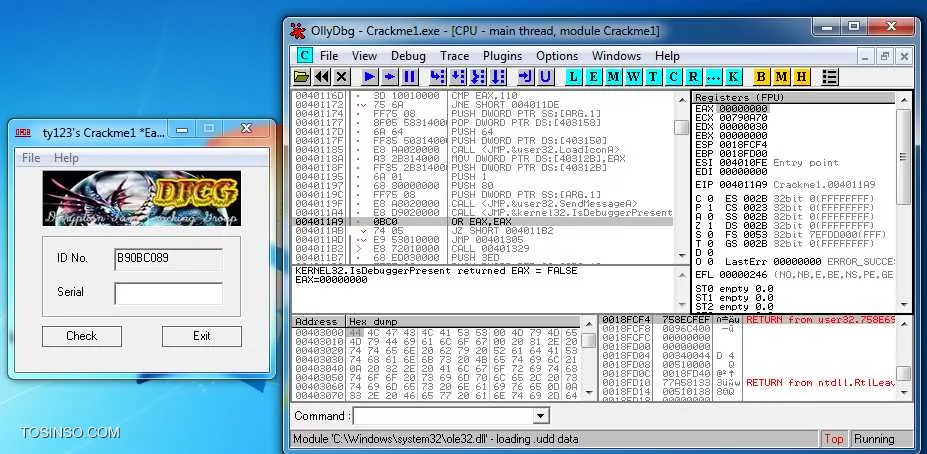The width and height of the screenshot is (927, 454).
Task: Click the registers pane scrollbar thumb
Action: tap(903, 157)
